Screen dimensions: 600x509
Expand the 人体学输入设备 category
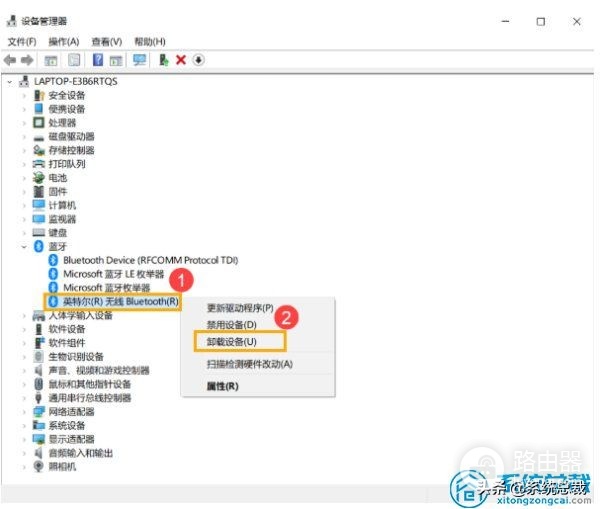pyautogui.click(x=24, y=316)
